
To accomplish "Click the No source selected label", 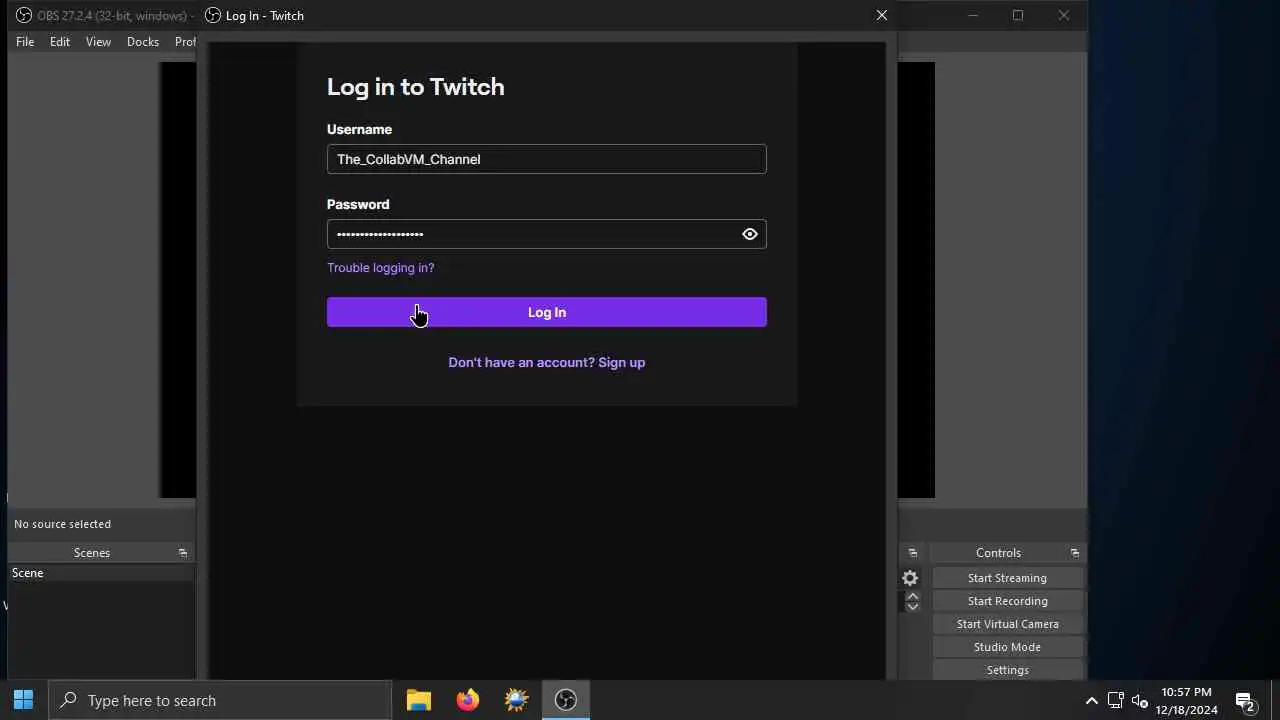I will (x=62, y=524).
